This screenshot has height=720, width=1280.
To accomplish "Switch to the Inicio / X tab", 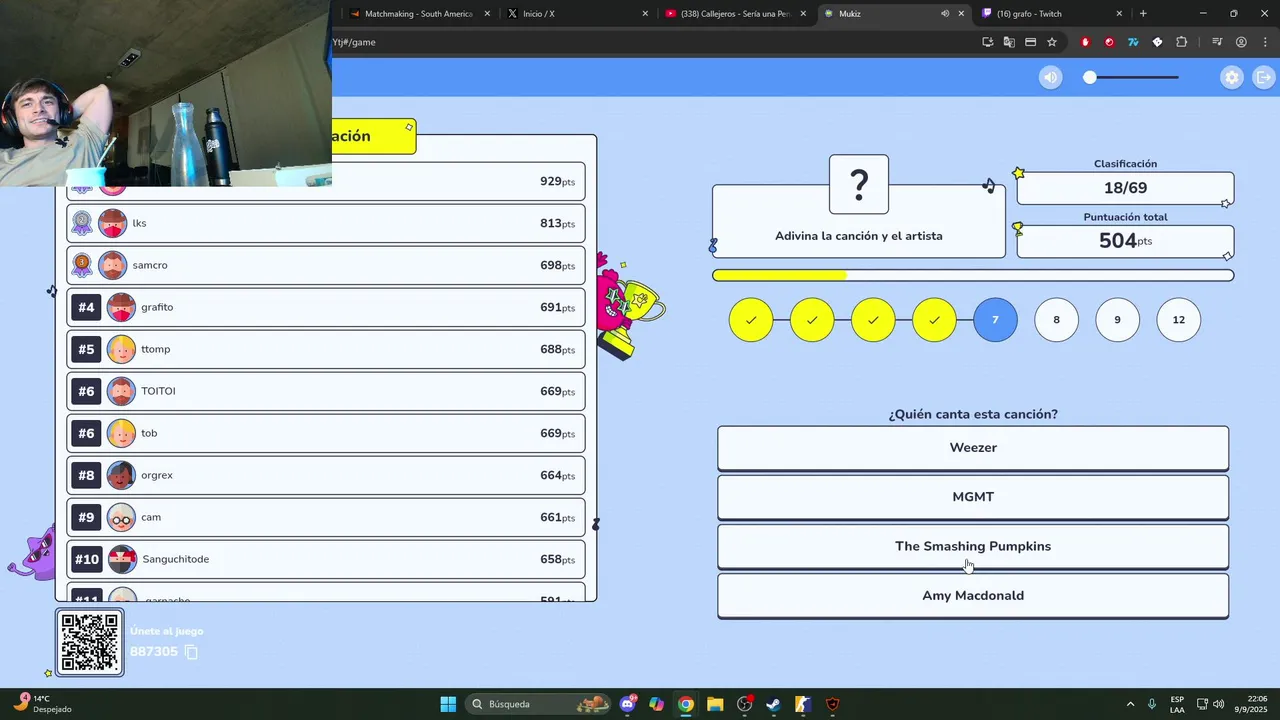I will click(575, 14).
